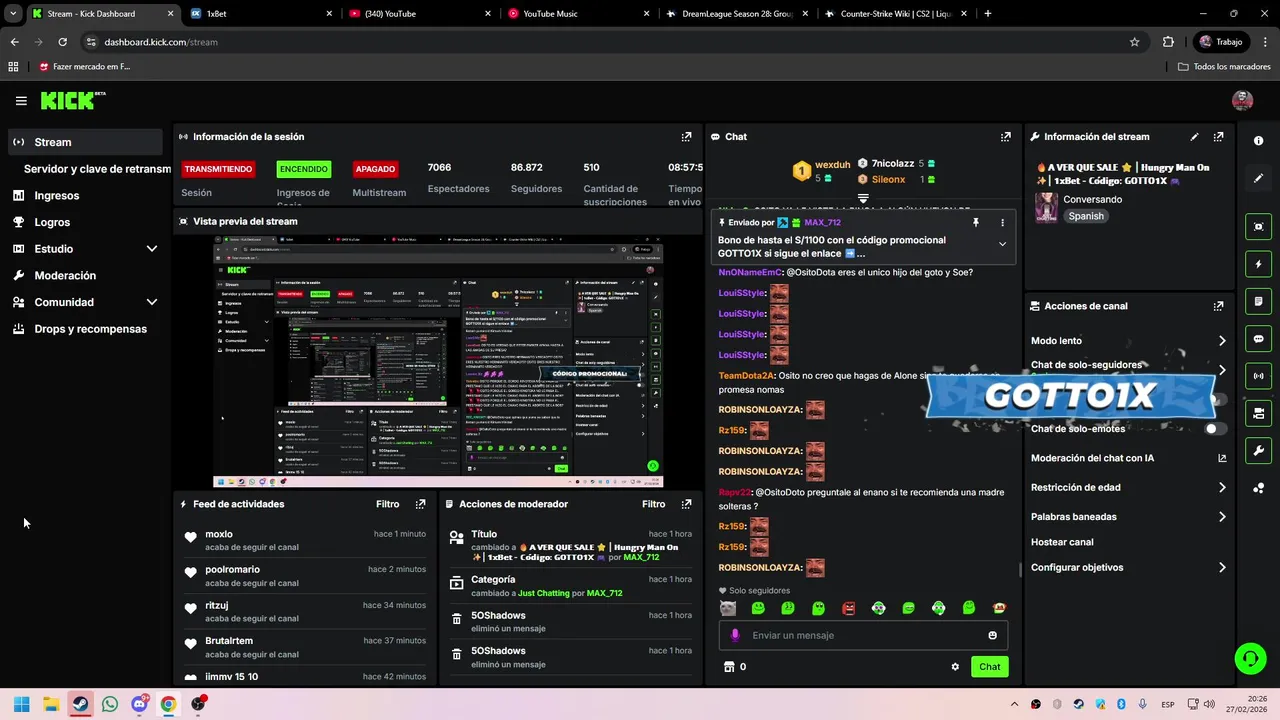Image resolution: width=1280 pixels, height=720 pixels.
Task: Click the KICK logo
Action: coord(73,100)
